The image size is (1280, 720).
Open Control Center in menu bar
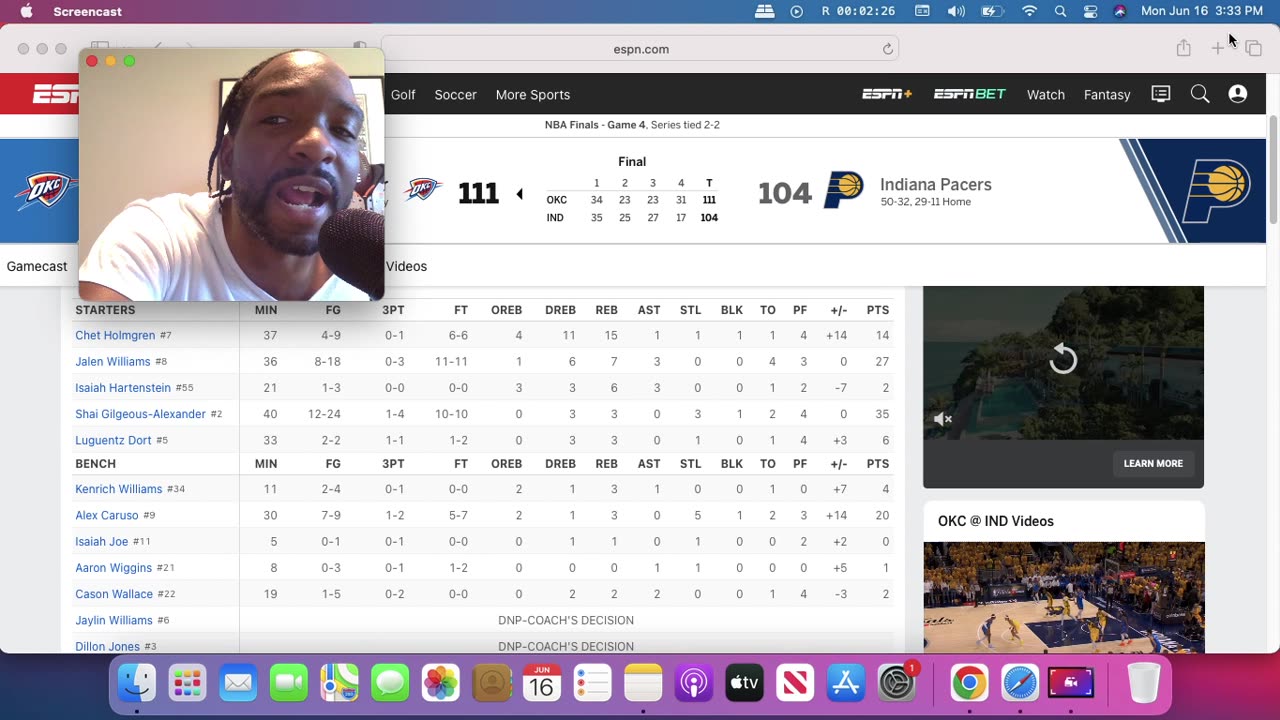1091,11
